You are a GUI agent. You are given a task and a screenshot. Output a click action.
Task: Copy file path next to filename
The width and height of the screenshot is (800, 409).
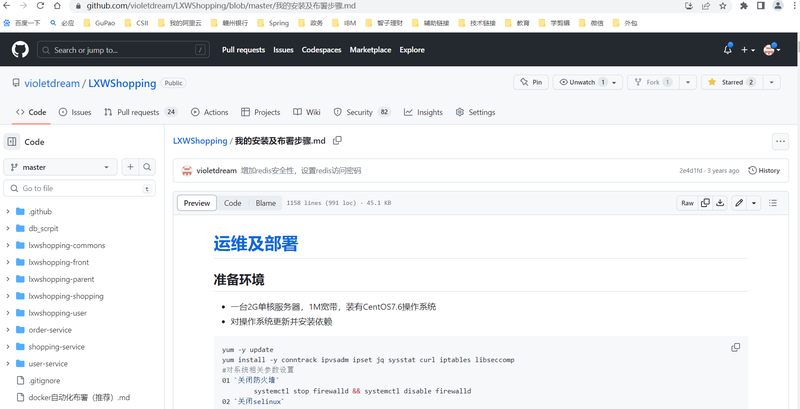(x=337, y=142)
